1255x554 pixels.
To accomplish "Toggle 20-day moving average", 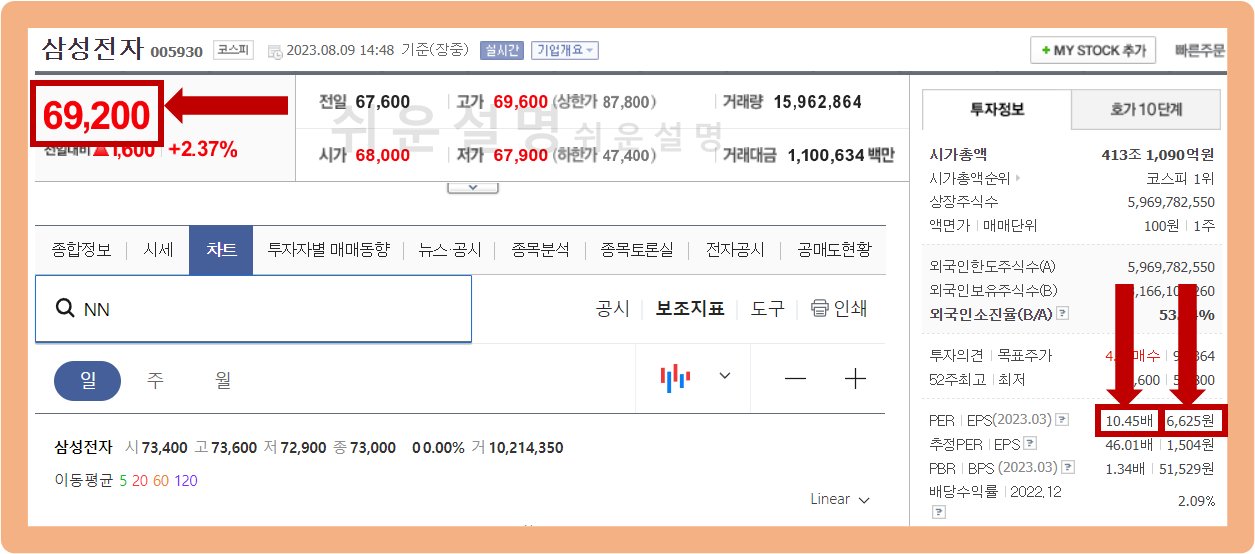I will click(140, 481).
